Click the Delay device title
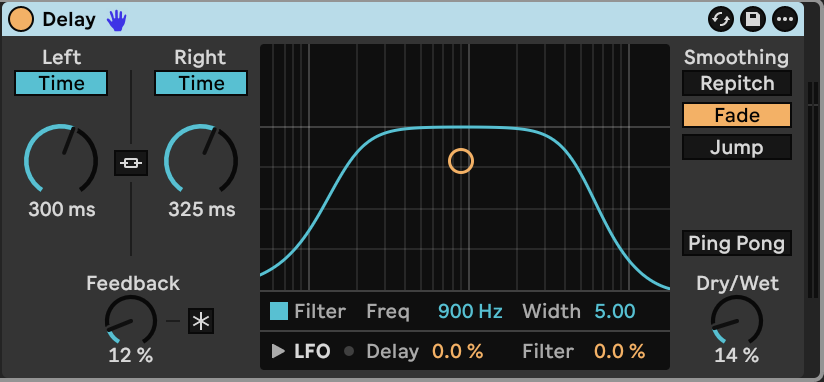This screenshot has width=824, height=382. [69, 20]
